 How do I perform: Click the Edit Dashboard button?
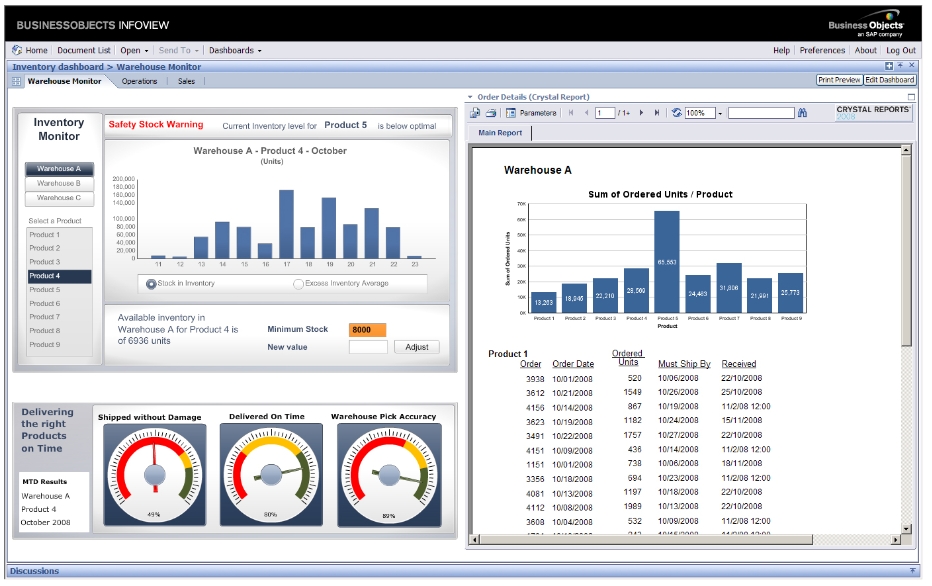[889, 80]
